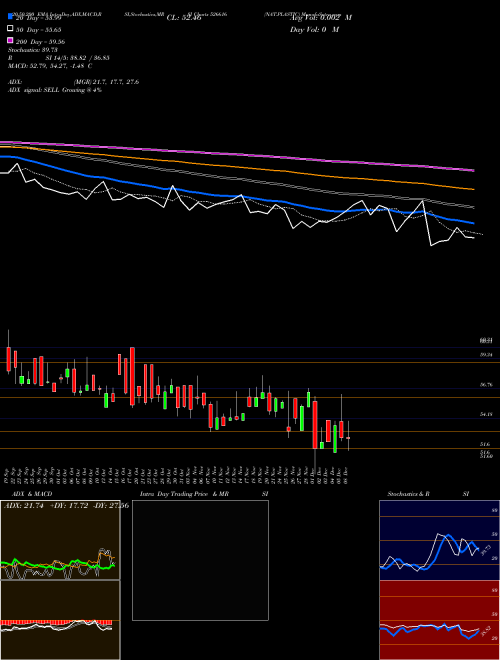Click the 'ADX signal: SELL' text
This screenshot has height=660, width=500.
34,90
